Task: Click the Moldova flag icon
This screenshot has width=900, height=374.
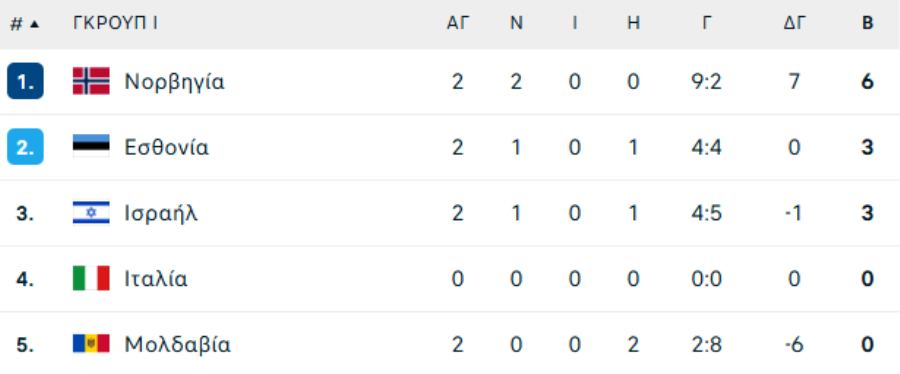Action: pos(91,345)
